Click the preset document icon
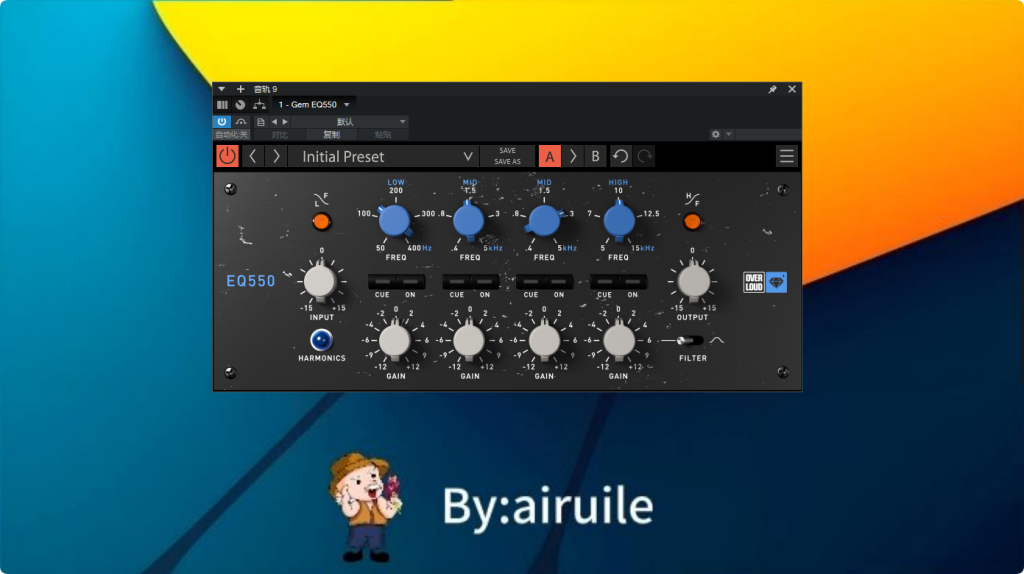Screen dimensions: 1024x574 pos(261,122)
